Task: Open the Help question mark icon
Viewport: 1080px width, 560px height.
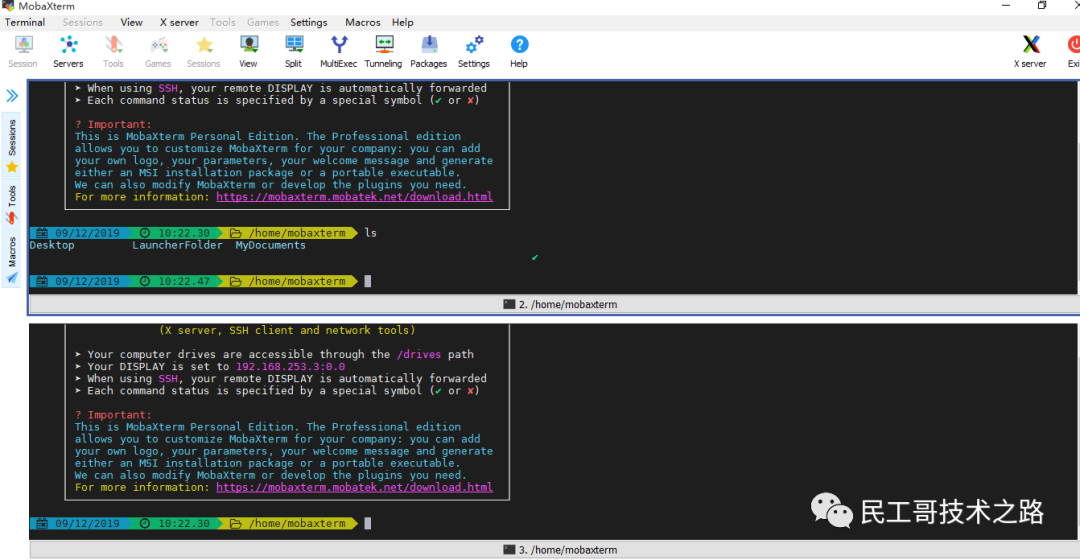Action: click(519, 52)
